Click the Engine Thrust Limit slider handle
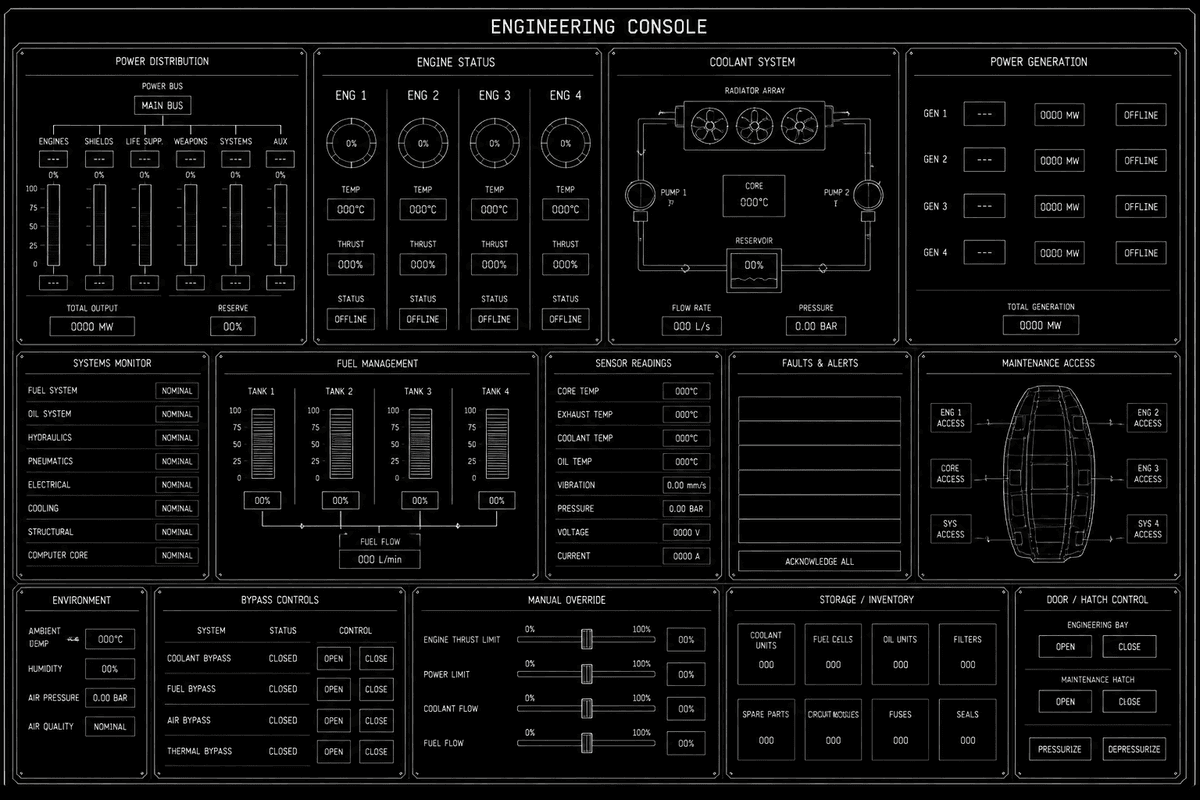The image size is (1200, 800). tap(587, 639)
